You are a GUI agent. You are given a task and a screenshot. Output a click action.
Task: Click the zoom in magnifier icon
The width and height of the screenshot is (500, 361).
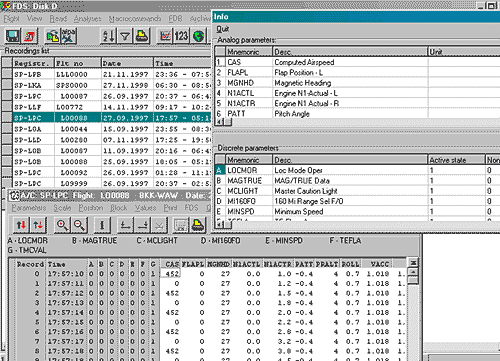point(62,225)
